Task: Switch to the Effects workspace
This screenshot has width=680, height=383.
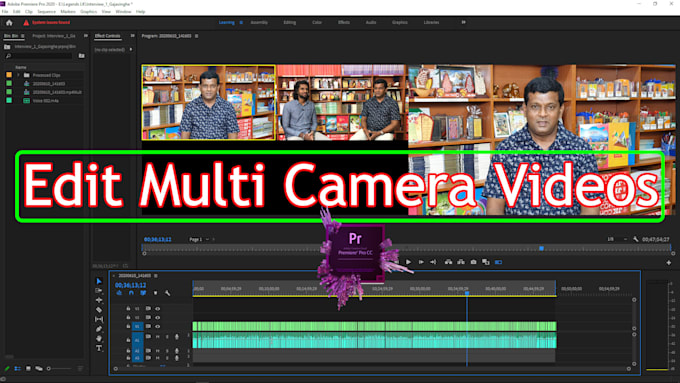Action: (x=344, y=23)
